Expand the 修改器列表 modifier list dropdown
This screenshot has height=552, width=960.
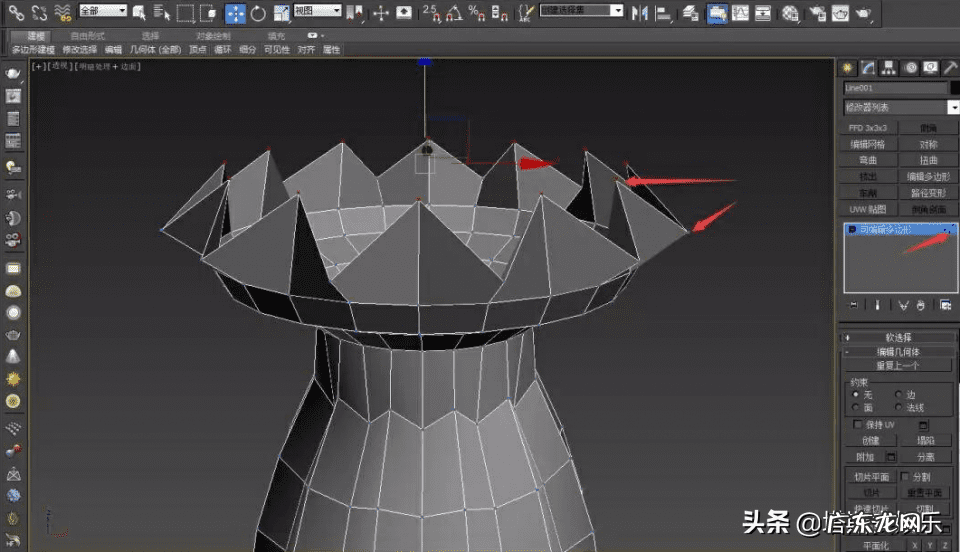coord(898,107)
